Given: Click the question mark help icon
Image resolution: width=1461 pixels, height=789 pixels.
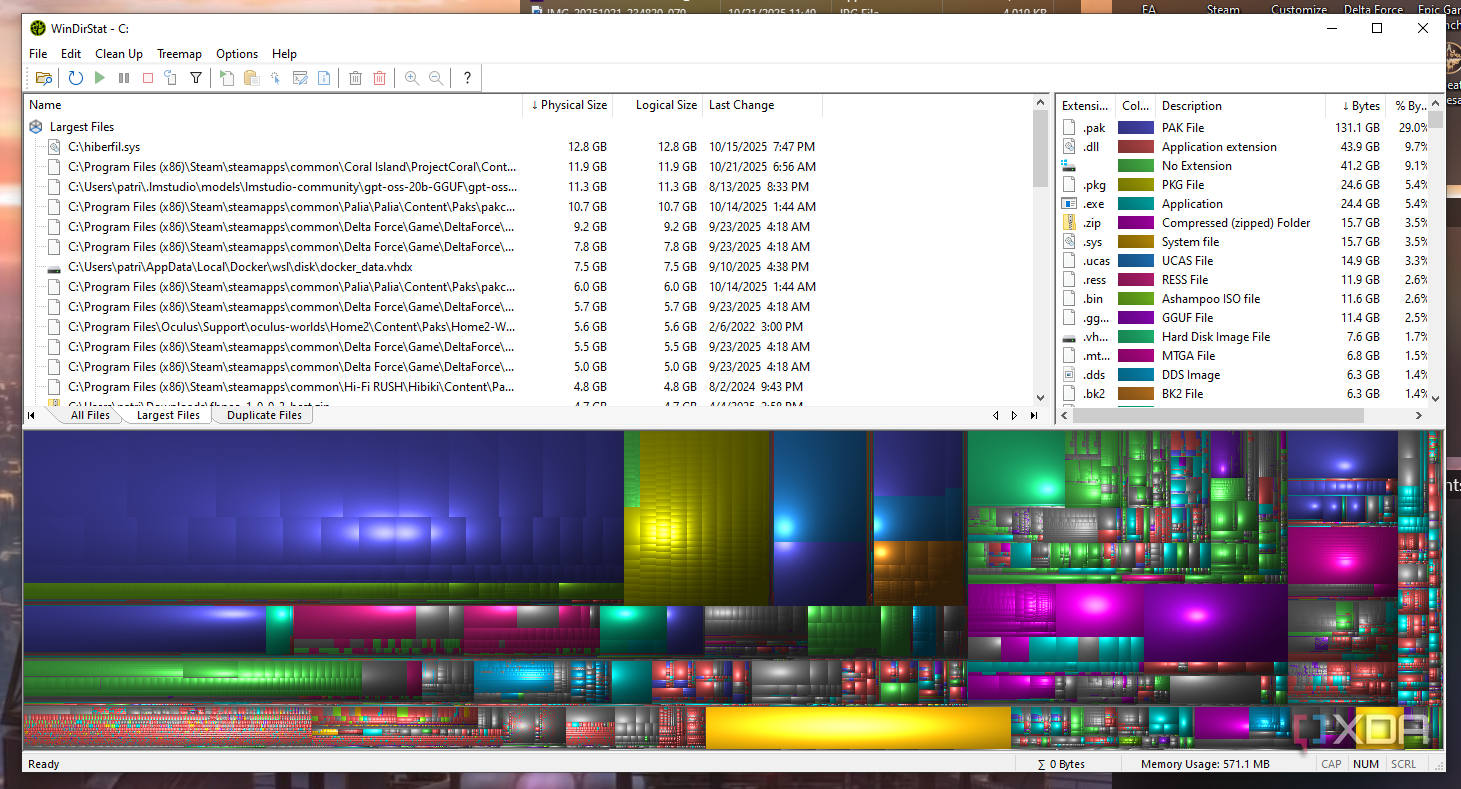Looking at the screenshot, I should click(x=467, y=78).
